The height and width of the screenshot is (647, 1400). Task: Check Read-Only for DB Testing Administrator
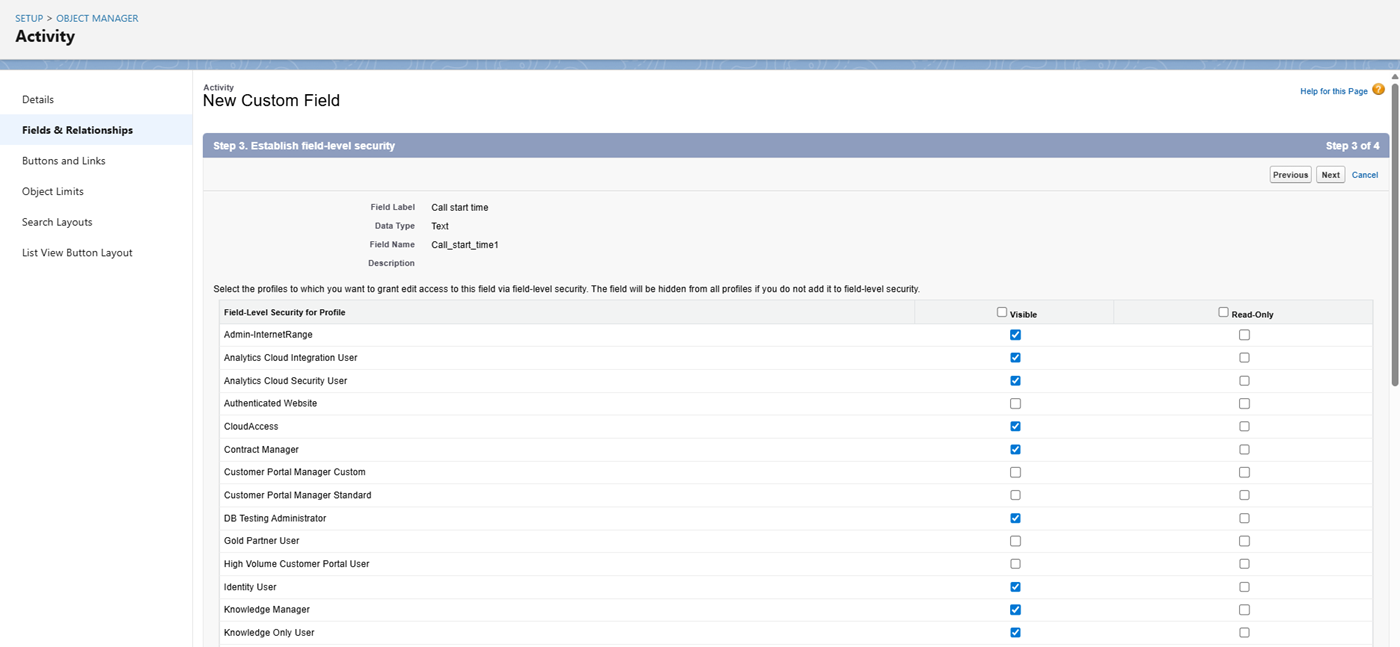[x=1244, y=518]
